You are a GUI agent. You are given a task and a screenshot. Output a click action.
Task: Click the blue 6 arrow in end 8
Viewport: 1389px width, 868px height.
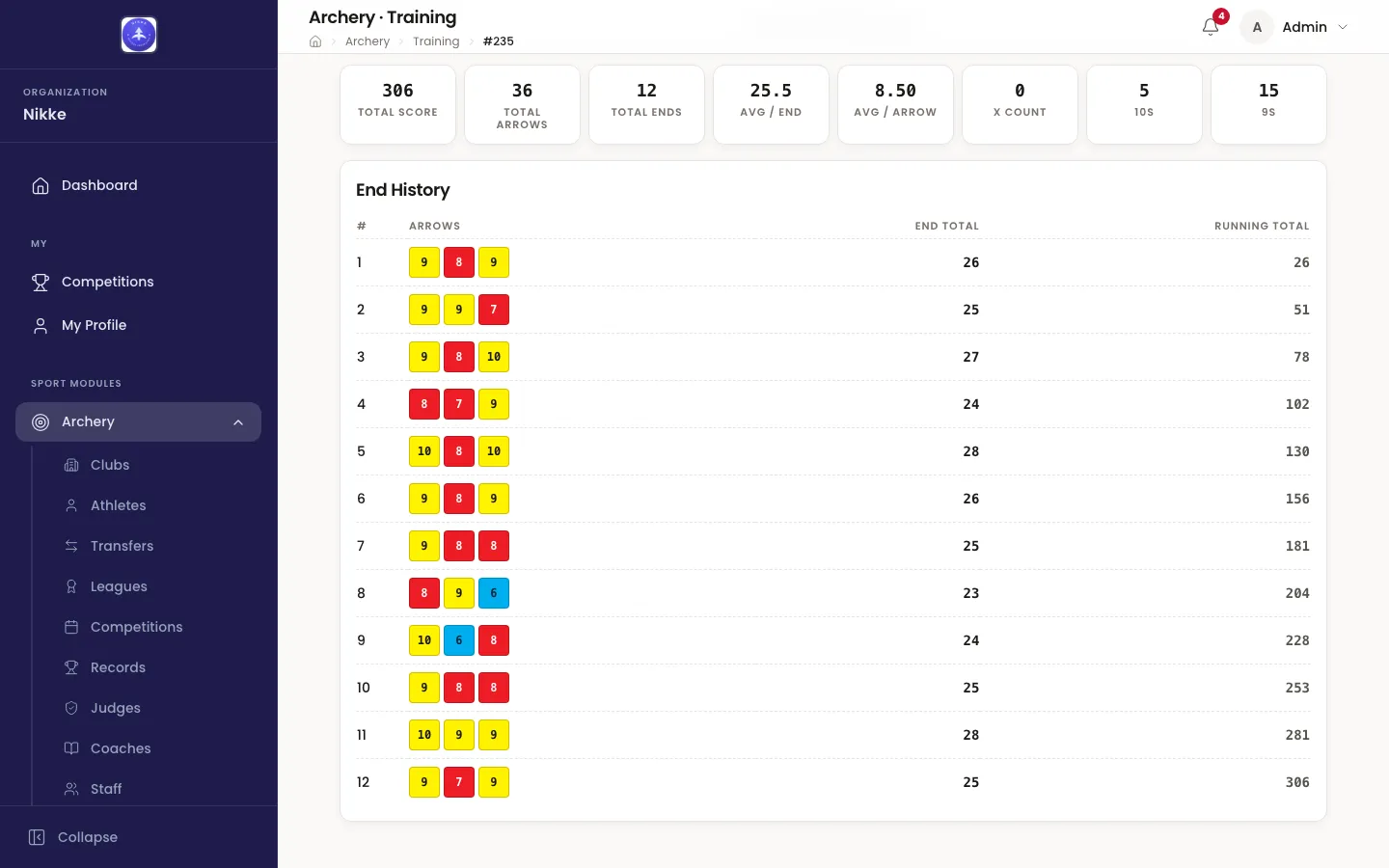click(494, 593)
